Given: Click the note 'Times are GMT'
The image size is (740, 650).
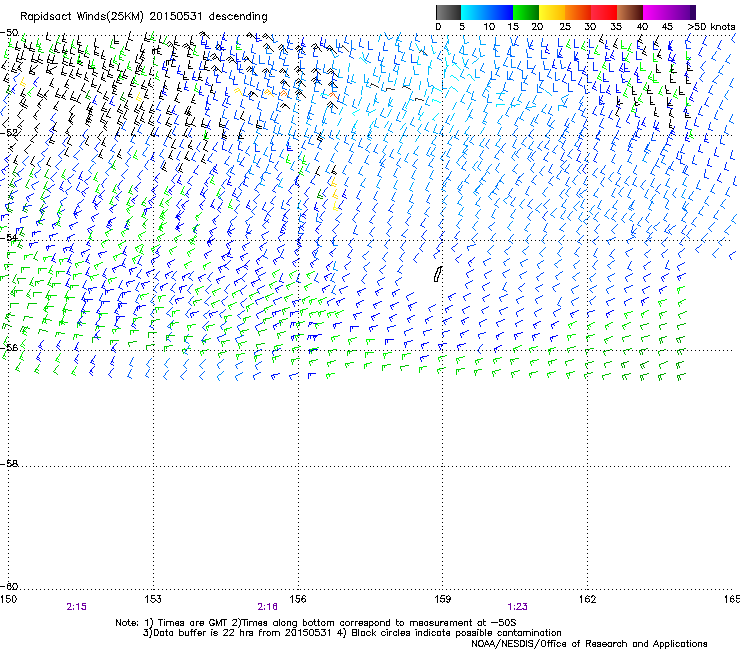Looking at the screenshot, I should tap(193, 623).
